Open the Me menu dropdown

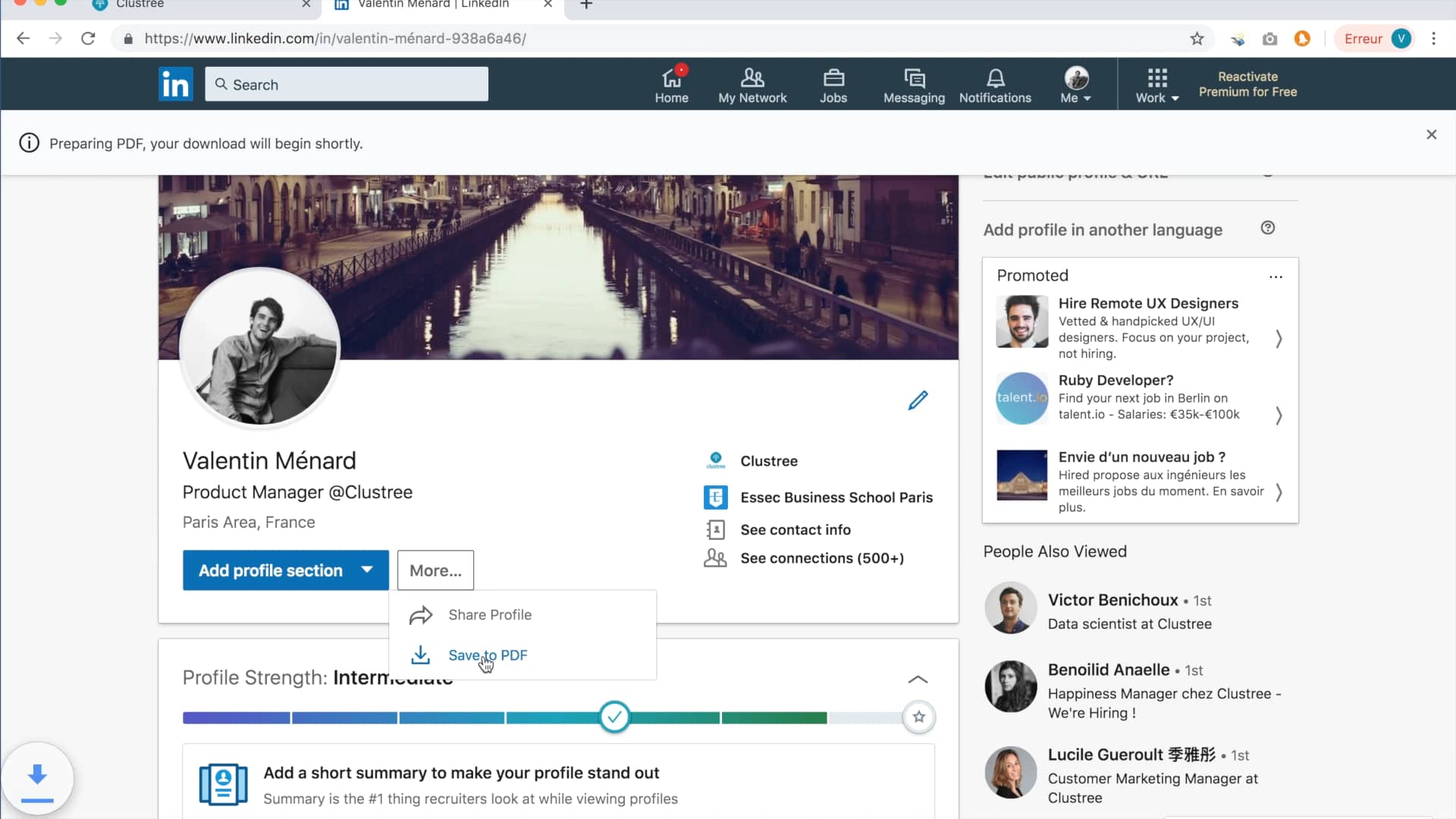pos(1076,83)
